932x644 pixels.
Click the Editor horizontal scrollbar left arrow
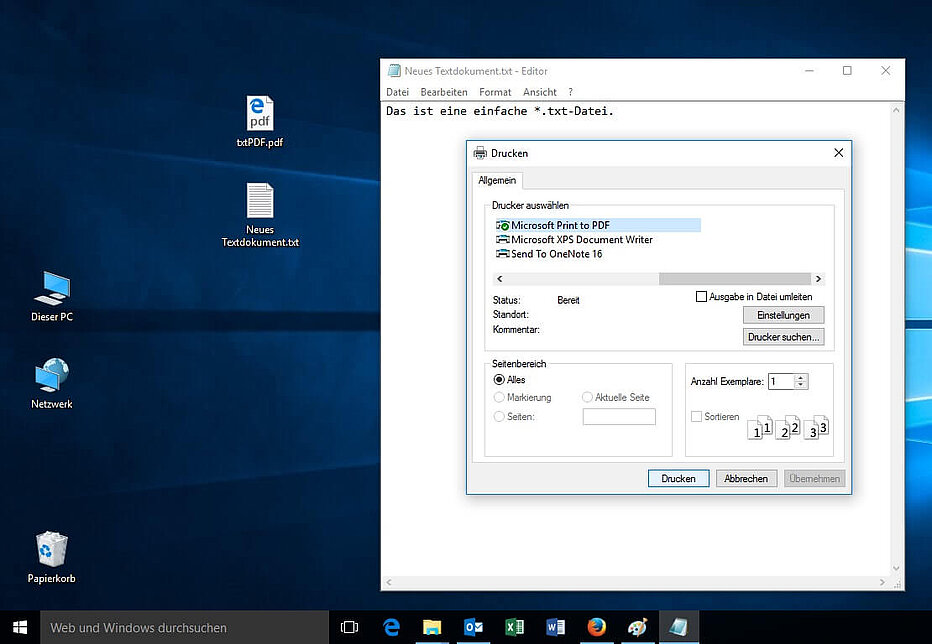coord(389,582)
